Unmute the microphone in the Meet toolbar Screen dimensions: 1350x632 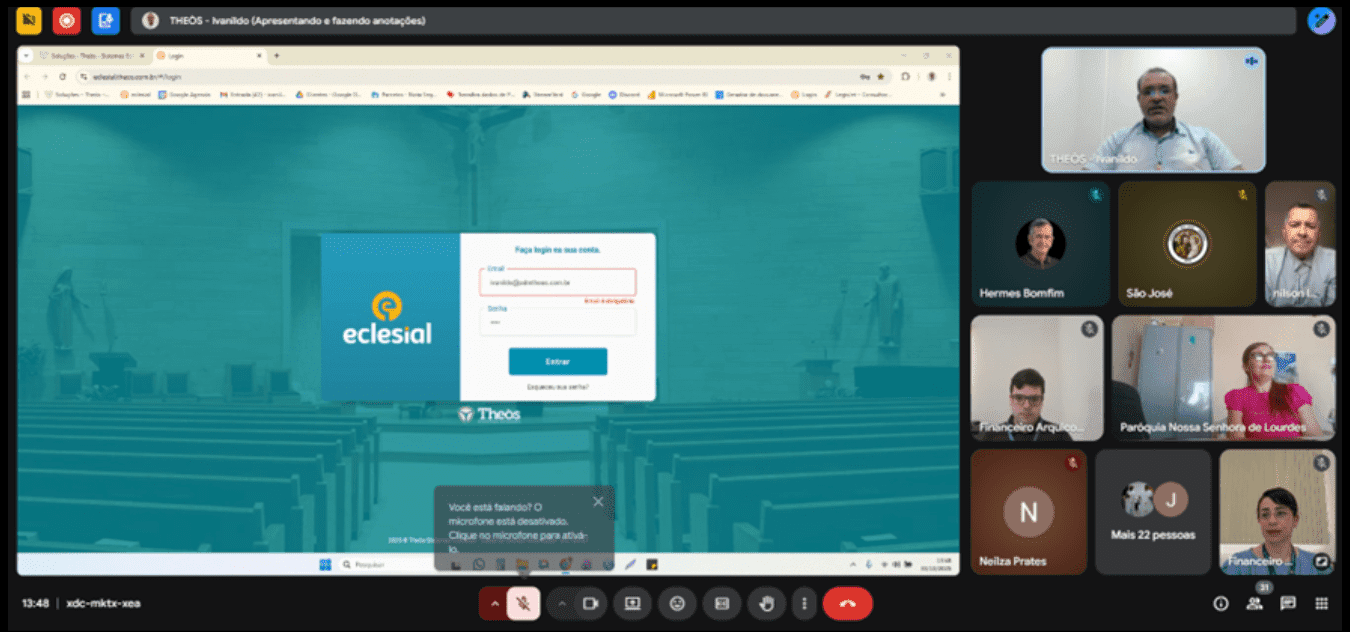click(x=523, y=603)
